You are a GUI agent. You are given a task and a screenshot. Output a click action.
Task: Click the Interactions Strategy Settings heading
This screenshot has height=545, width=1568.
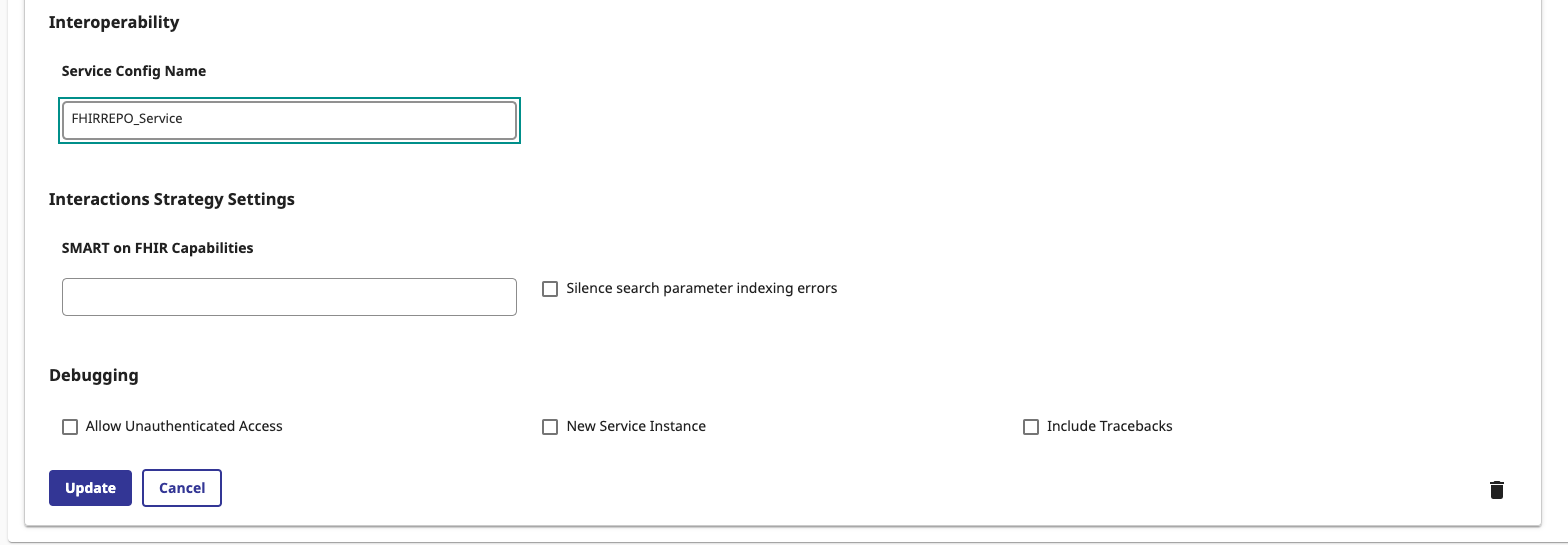[172, 199]
